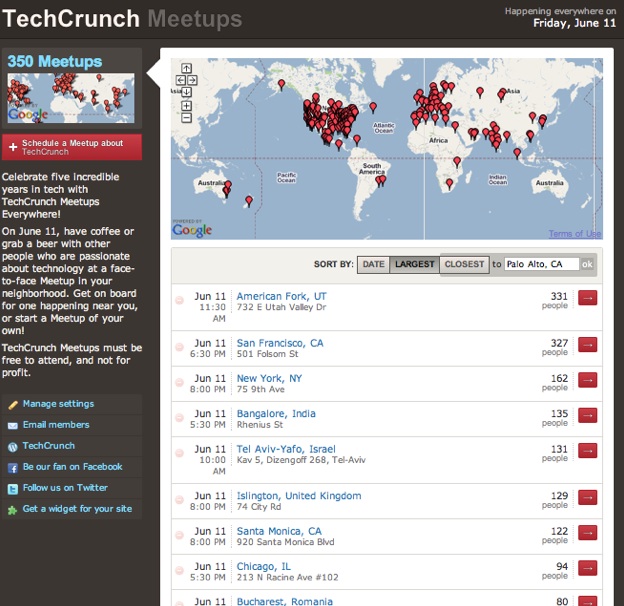
Task: Open Get a widget for your site
Action: pos(77,509)
